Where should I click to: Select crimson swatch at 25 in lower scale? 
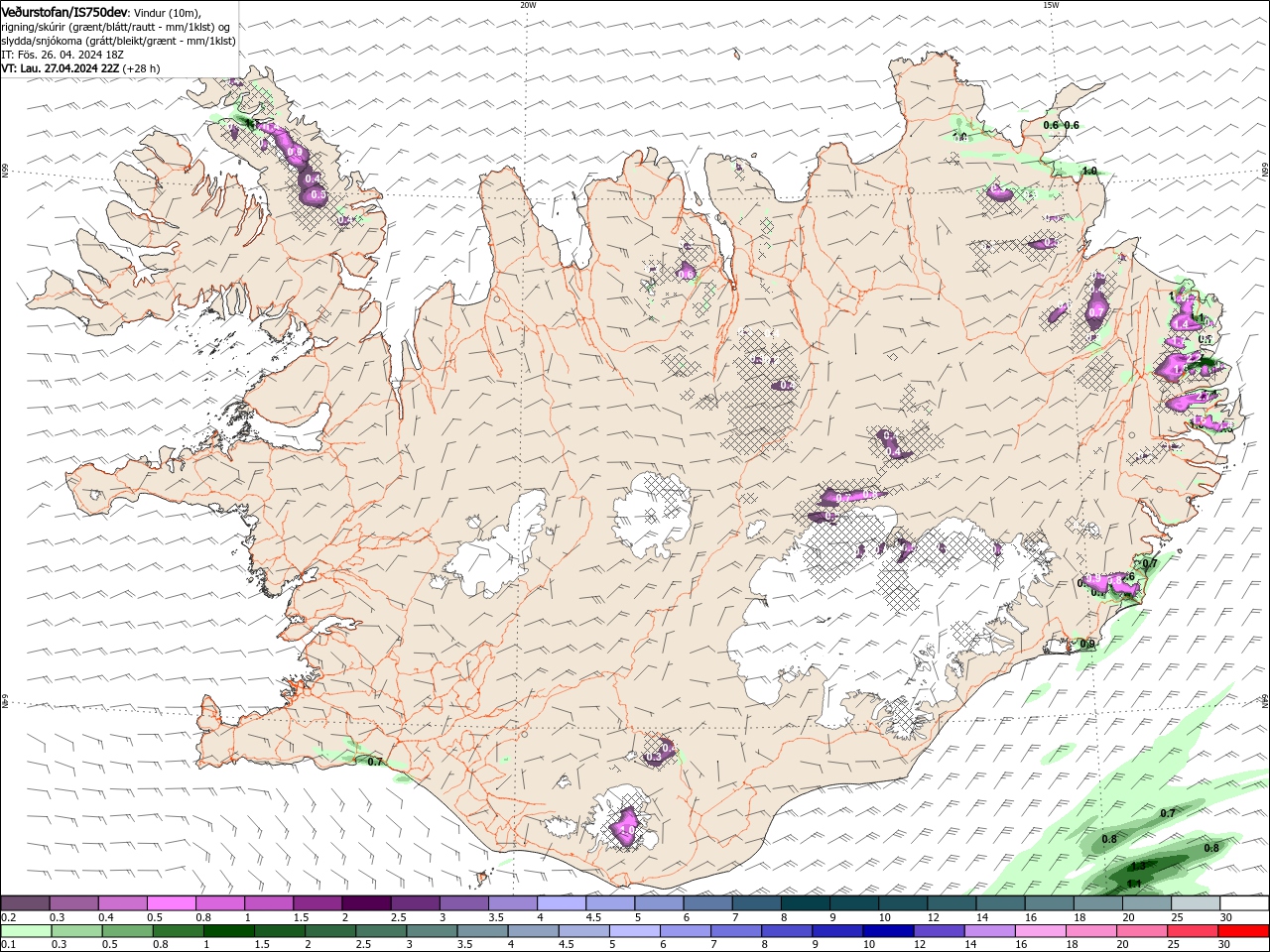(x=1193, y=931)
